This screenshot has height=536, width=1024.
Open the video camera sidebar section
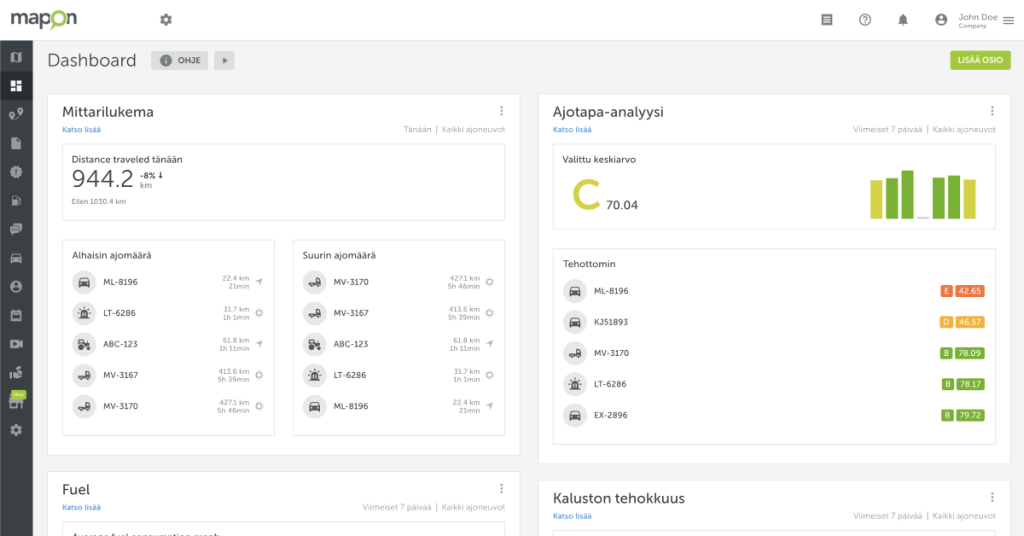[x=16, y=344]
